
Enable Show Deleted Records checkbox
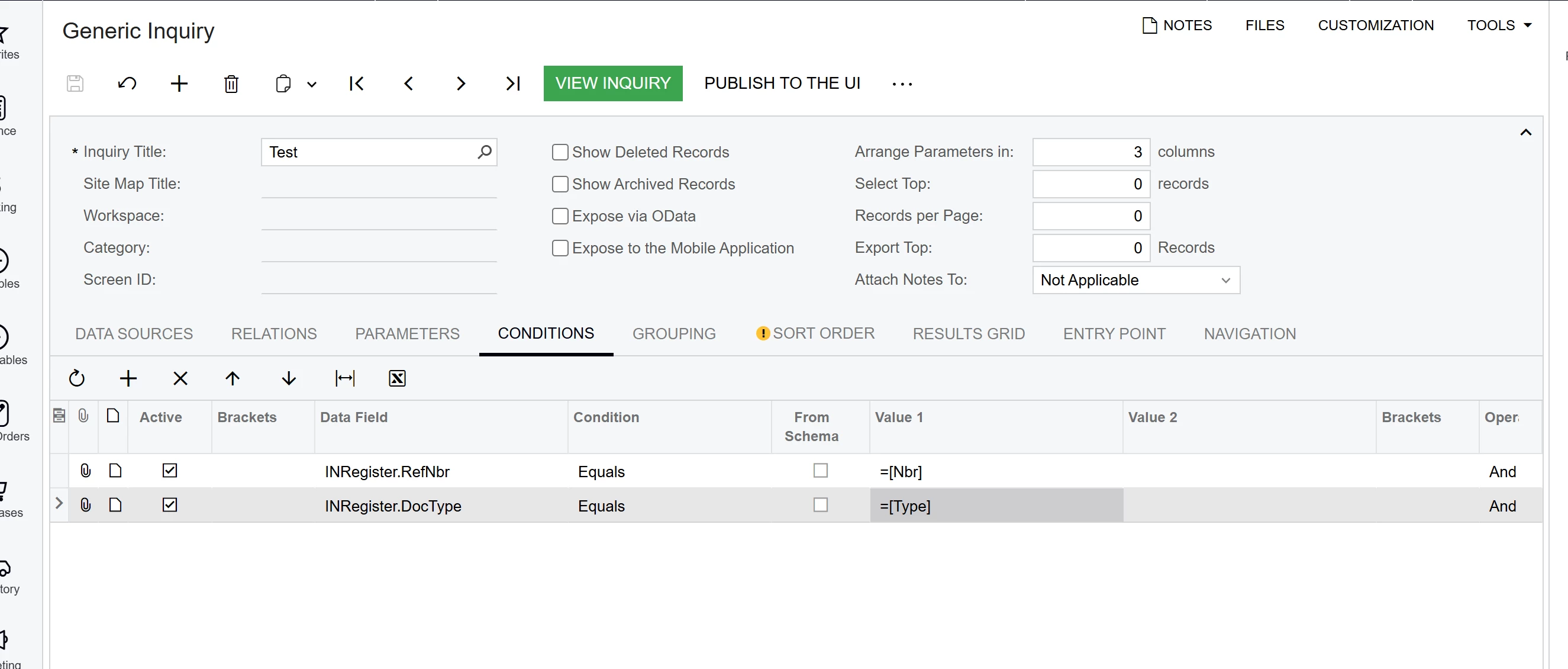point(559,152)
